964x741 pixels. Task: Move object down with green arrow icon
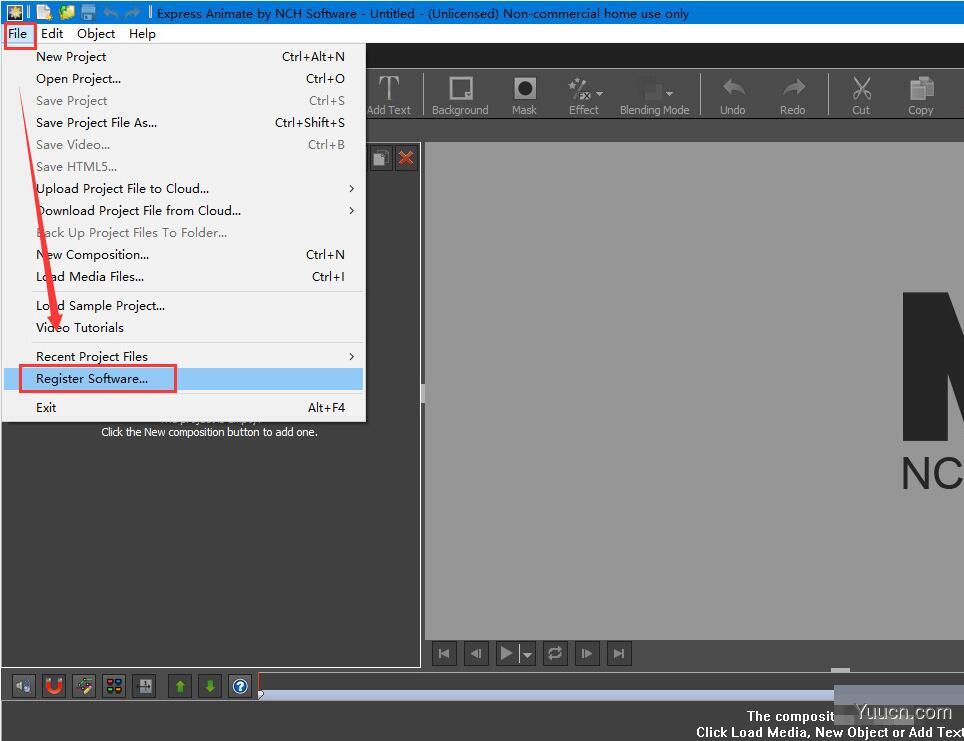tap(208, 686)
